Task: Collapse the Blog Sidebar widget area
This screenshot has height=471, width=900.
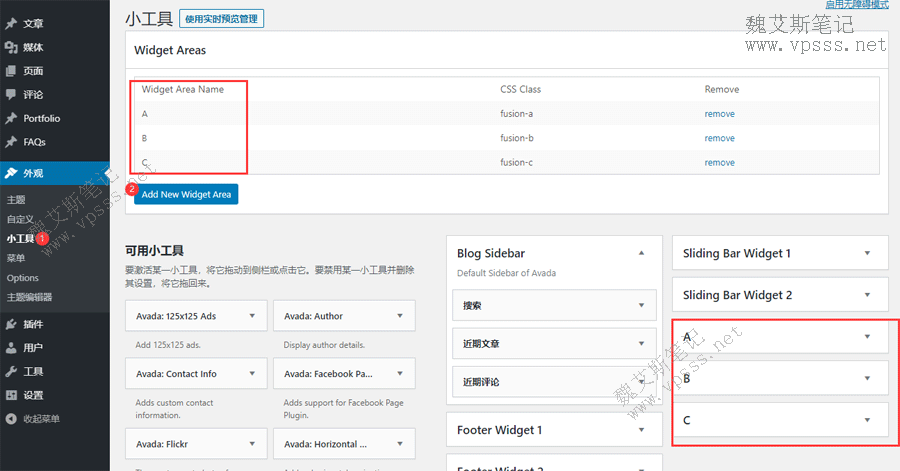Action: pyautogui.click(x=641, y=253)
